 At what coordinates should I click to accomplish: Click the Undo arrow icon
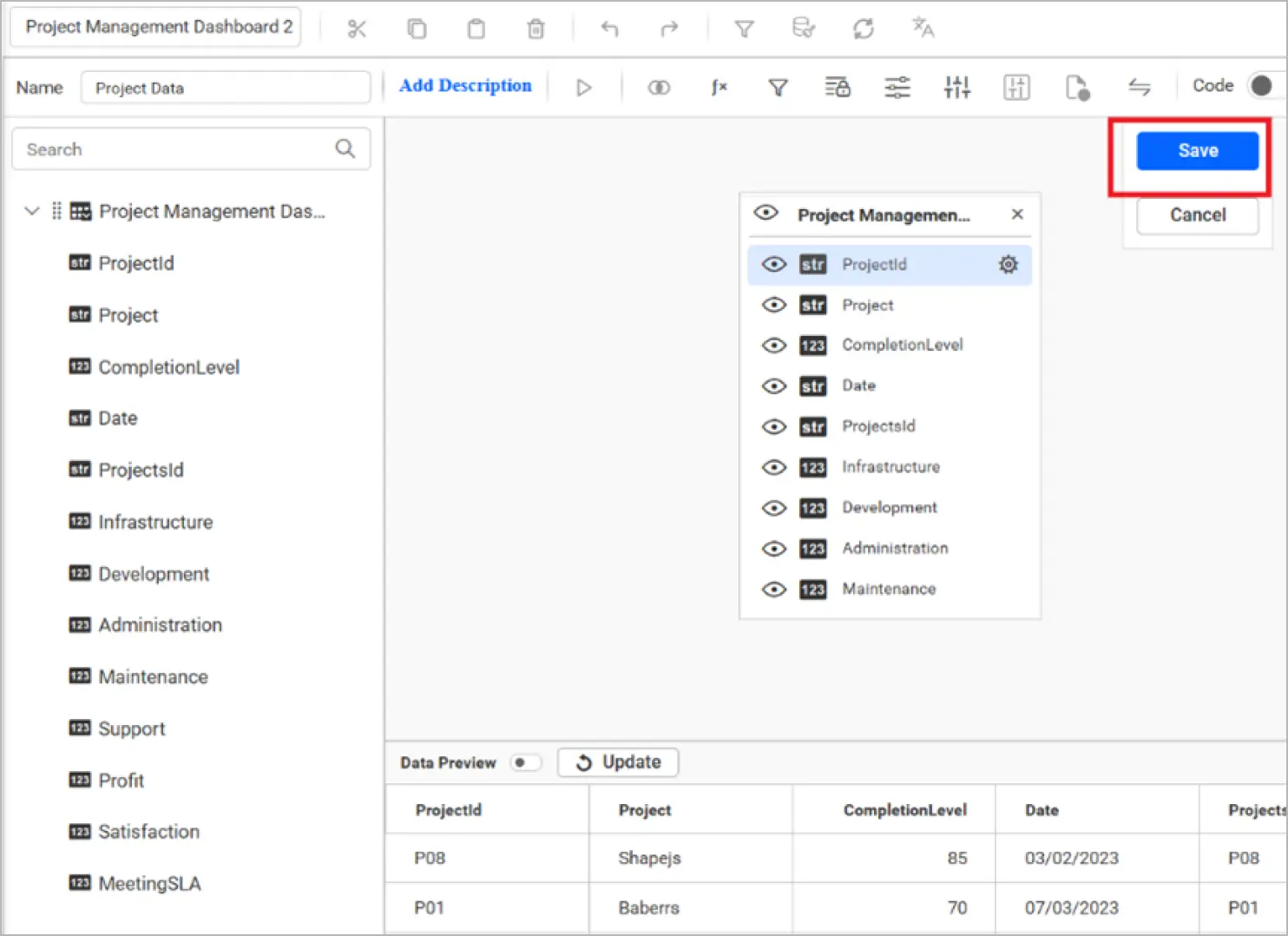(x=609, y=29)
